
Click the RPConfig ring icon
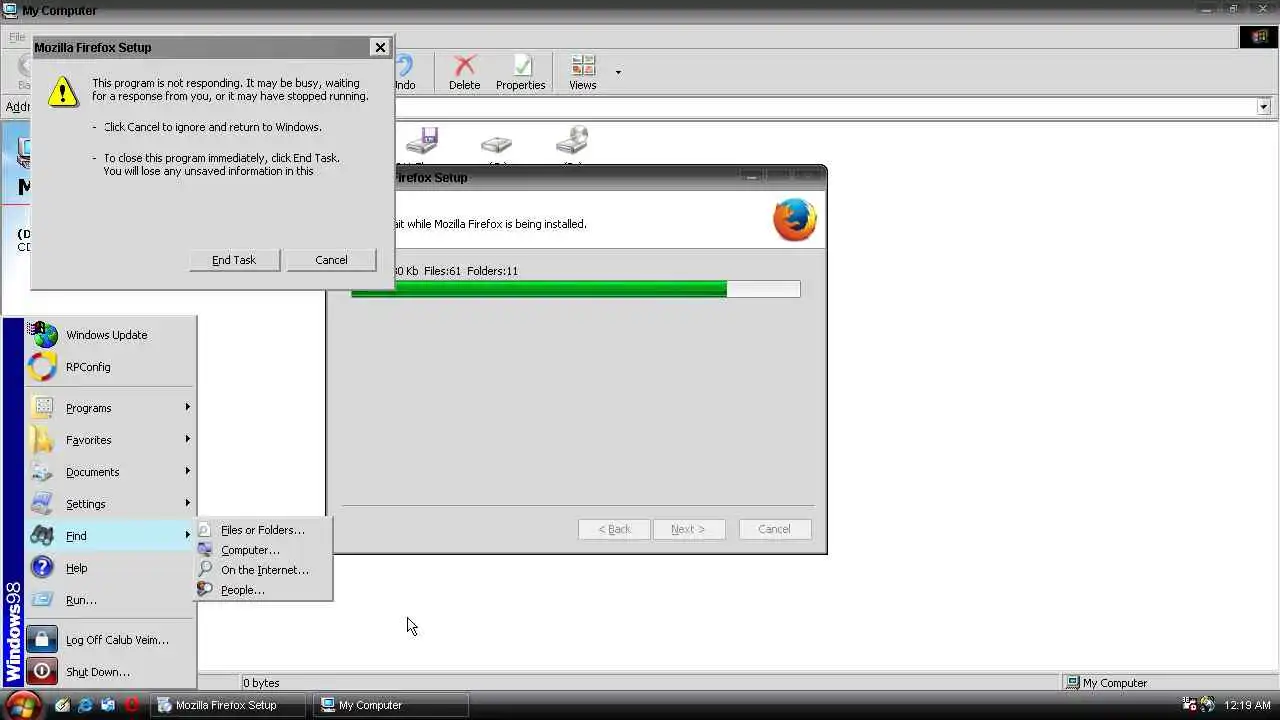42,367
